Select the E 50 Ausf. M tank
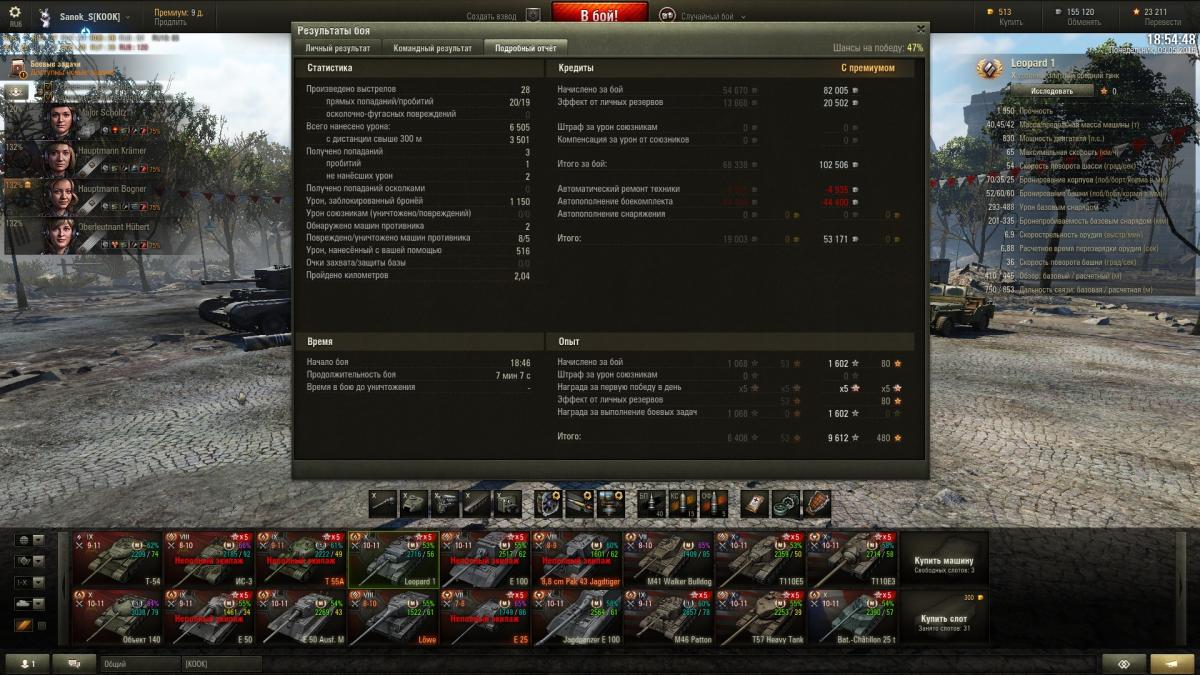 pyautogui.click(x=301, y=617)
